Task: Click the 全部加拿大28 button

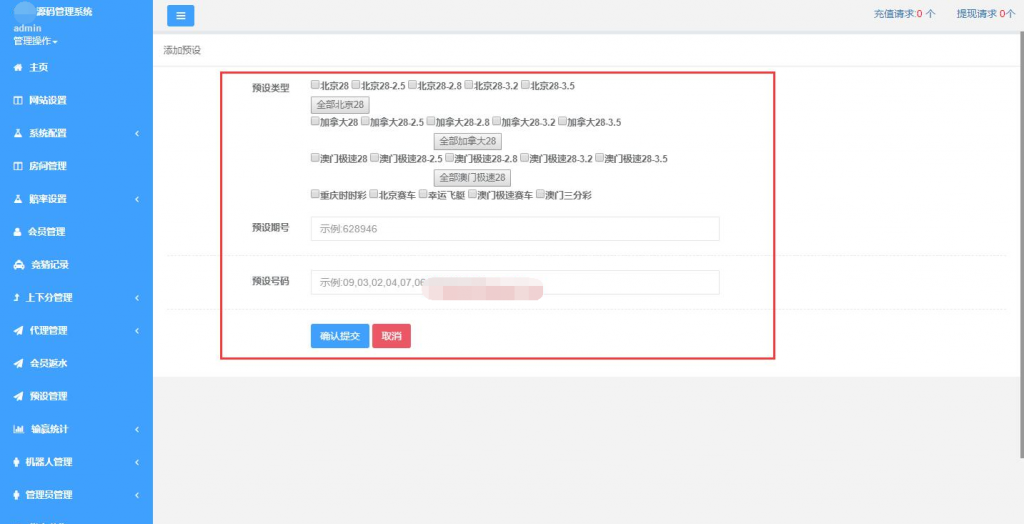Action: 468,141
